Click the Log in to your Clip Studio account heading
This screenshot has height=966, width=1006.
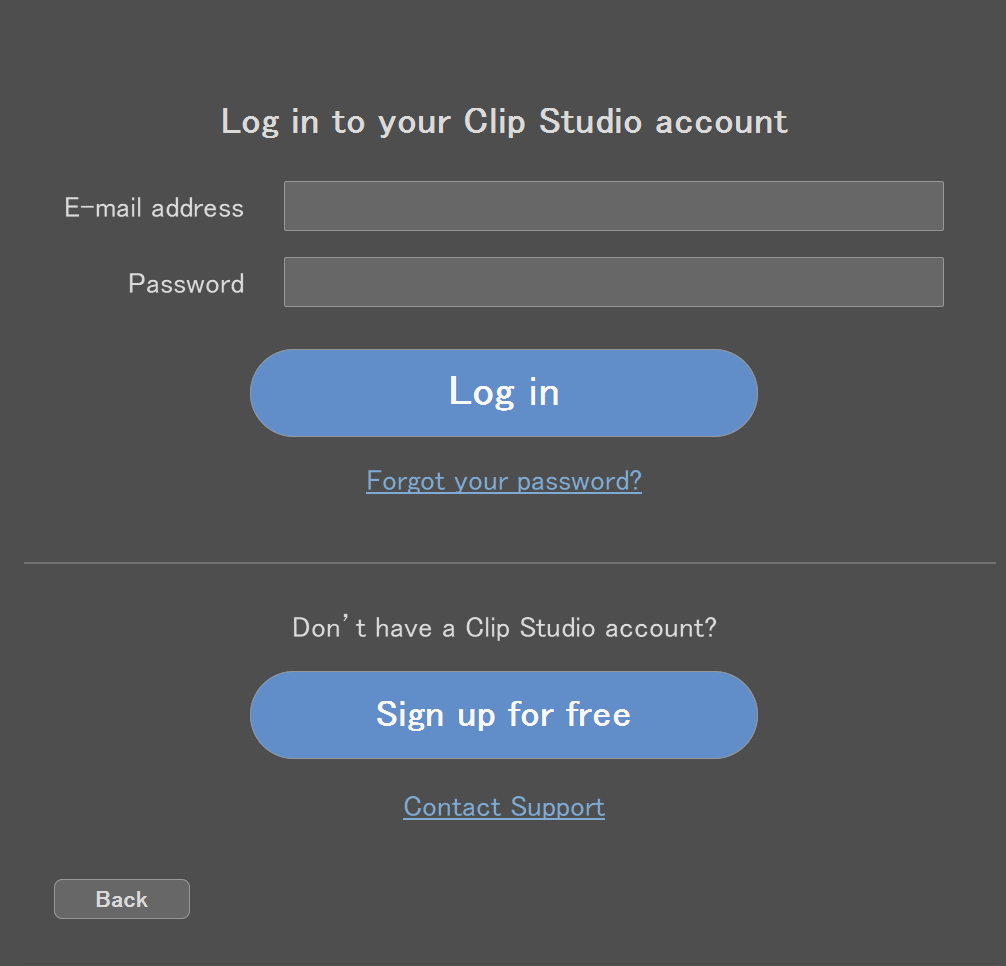point(504,122)
